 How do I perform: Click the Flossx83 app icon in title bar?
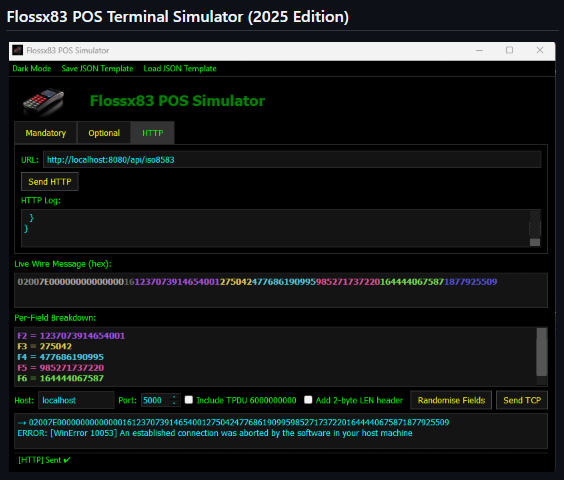(x=17, y=50)
